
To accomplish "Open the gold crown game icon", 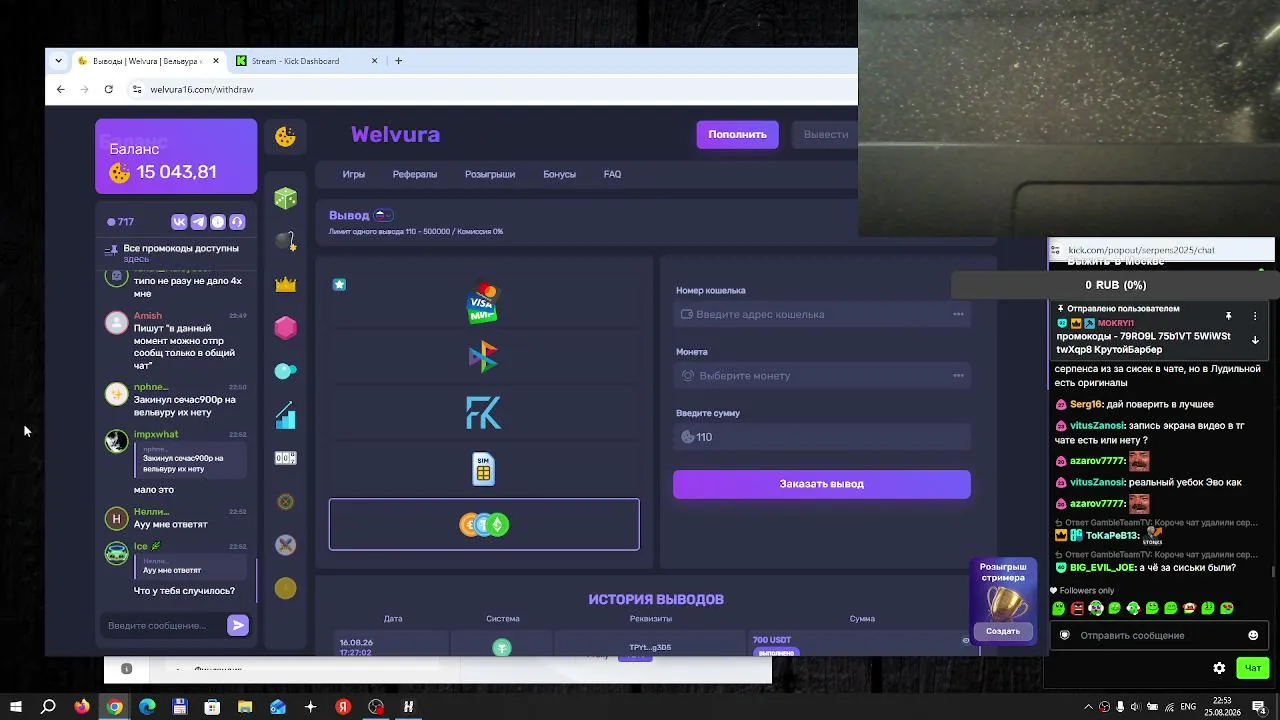I will point(286,285).
